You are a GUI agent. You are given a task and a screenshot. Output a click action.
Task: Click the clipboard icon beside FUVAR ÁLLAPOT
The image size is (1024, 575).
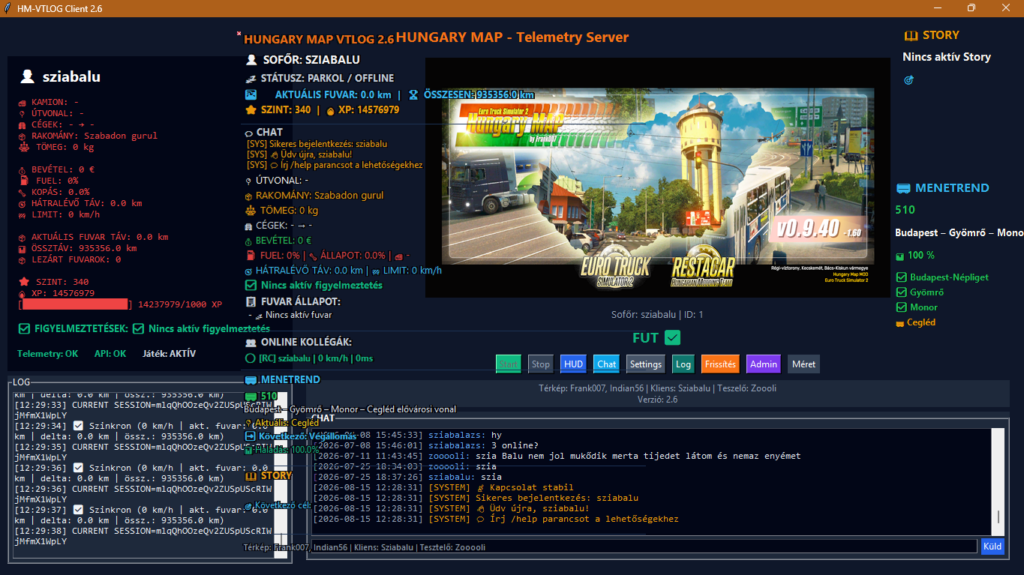click(x=251, y=302)
